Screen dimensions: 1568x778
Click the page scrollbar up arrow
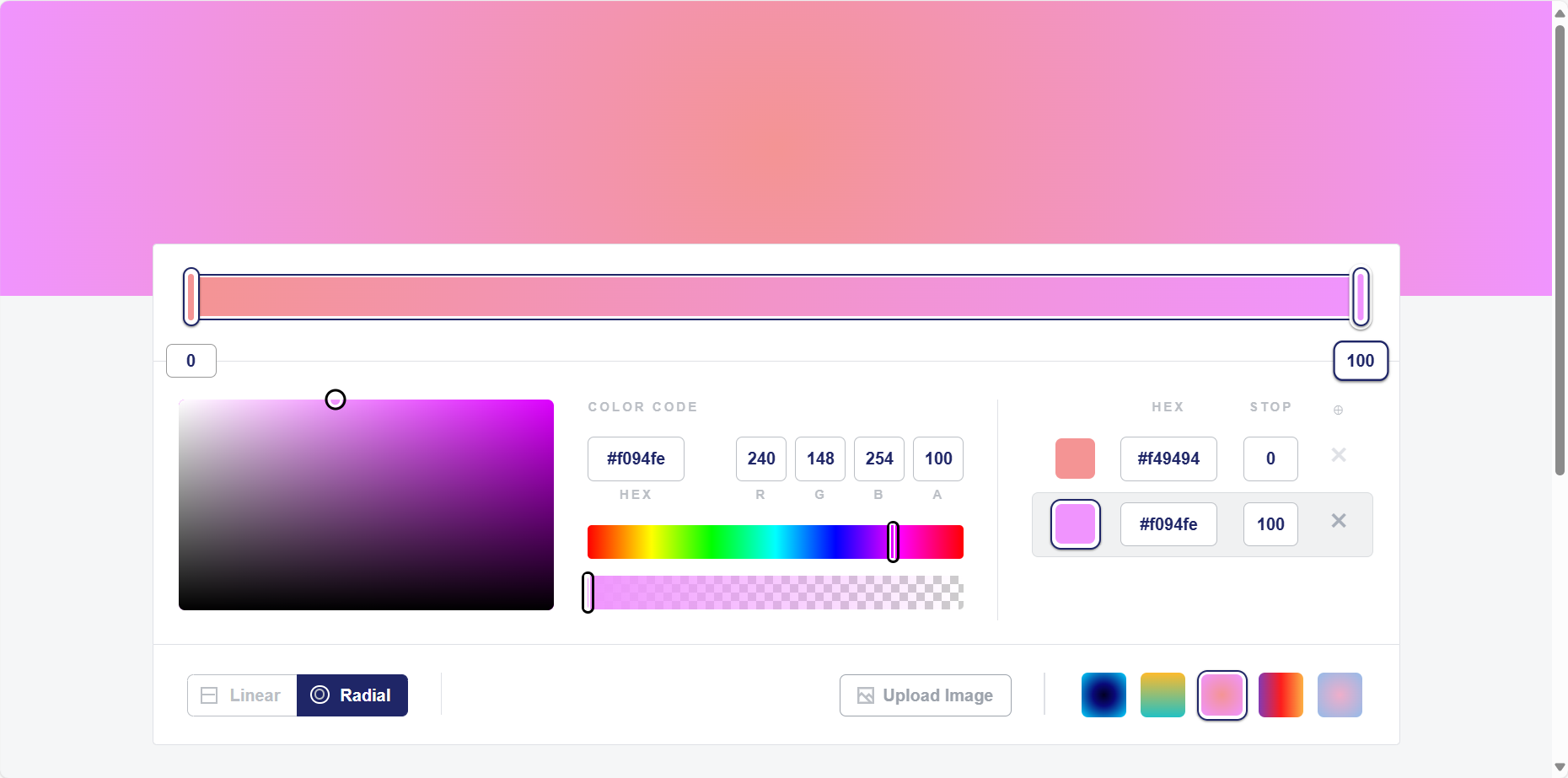pyautogui.click(x=1560, y=12)
